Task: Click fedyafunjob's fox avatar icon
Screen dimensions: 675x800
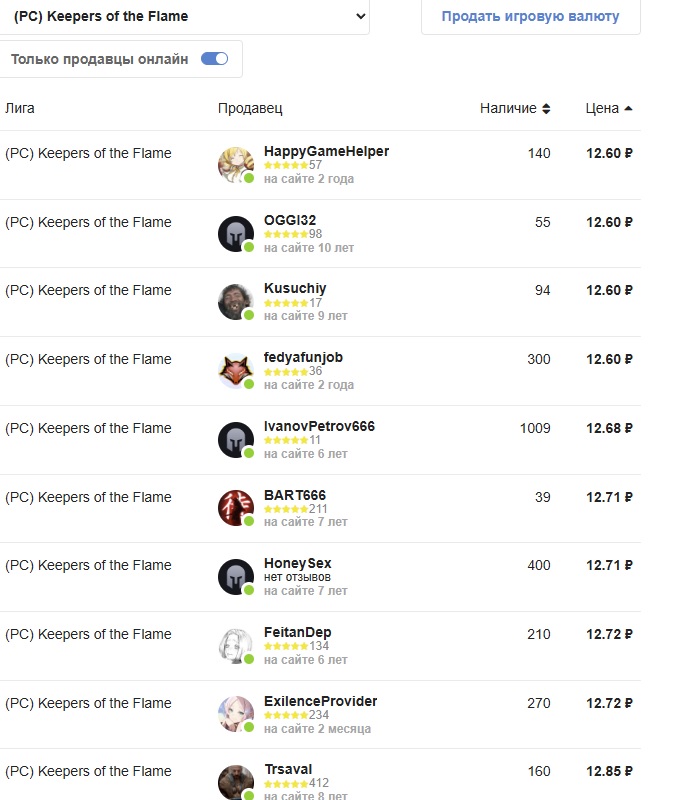Action: (236, 371)
